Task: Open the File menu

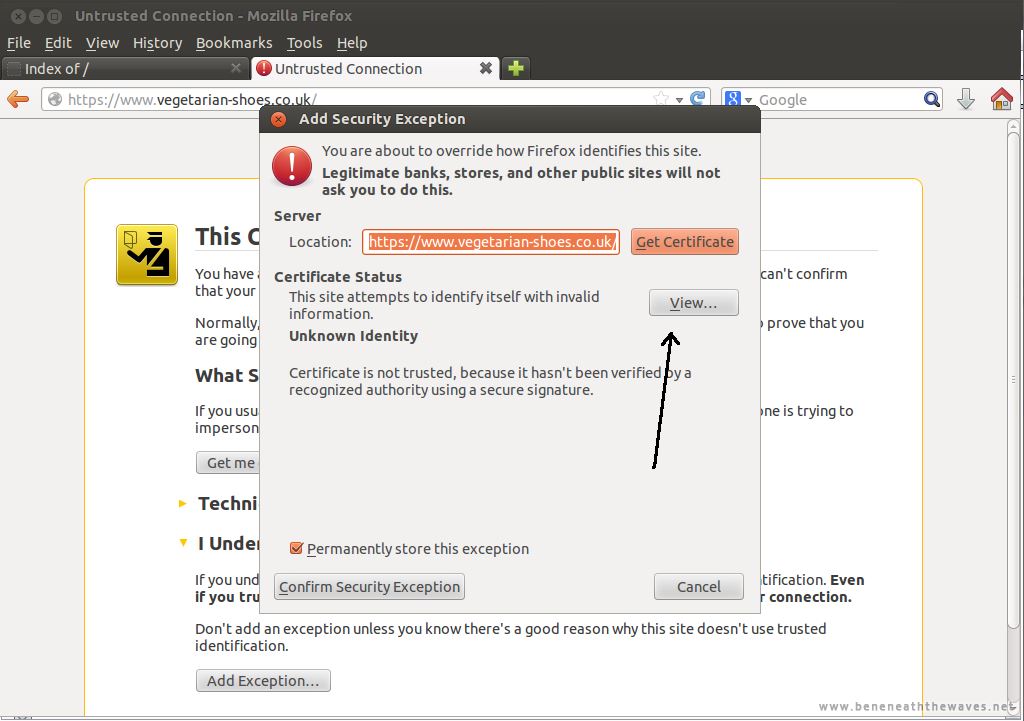Action: [19, 43]
